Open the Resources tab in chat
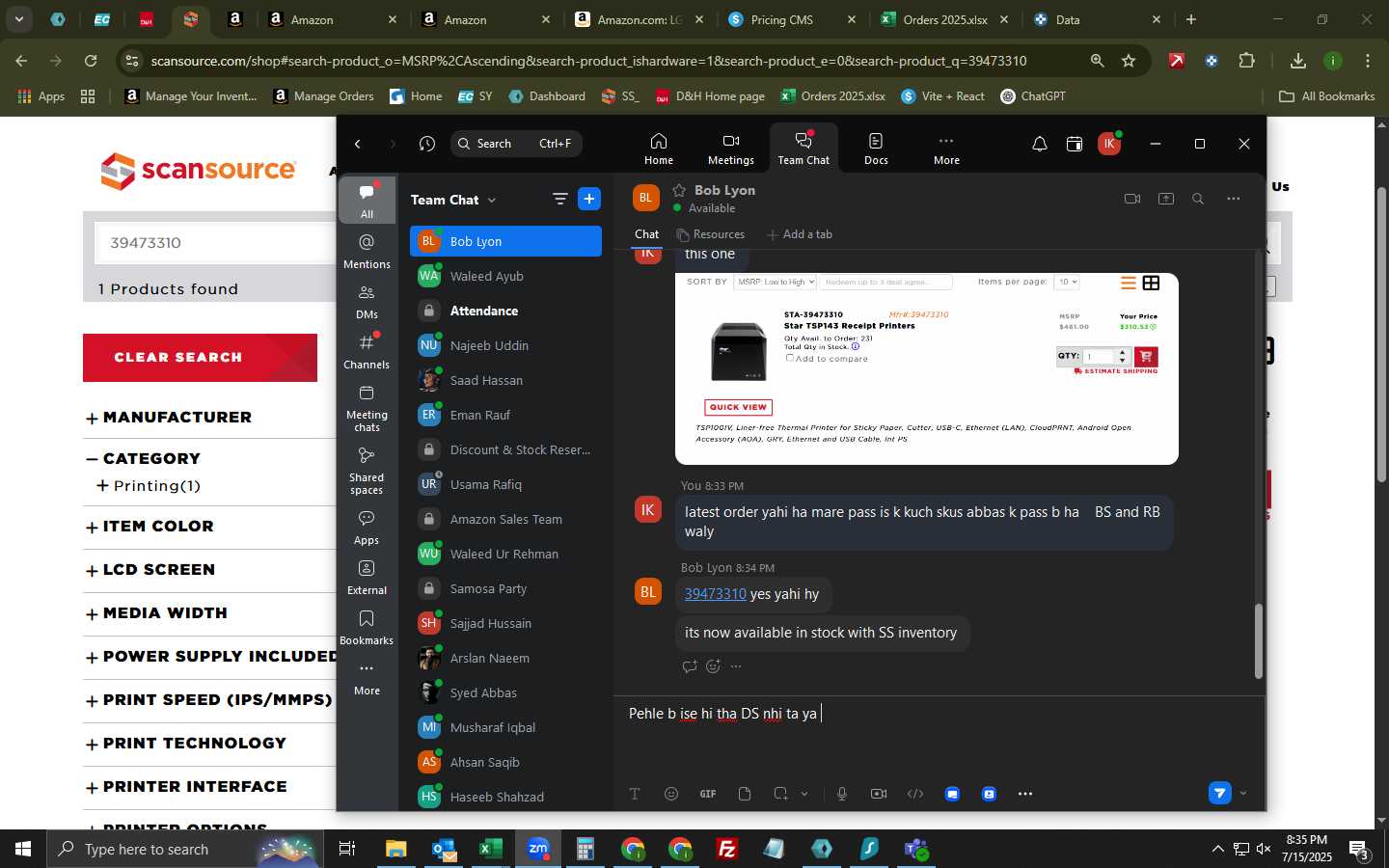Image resolution: width=1389 pixels, height=868 pixels. pyautogui.click(x=711, y=234)
